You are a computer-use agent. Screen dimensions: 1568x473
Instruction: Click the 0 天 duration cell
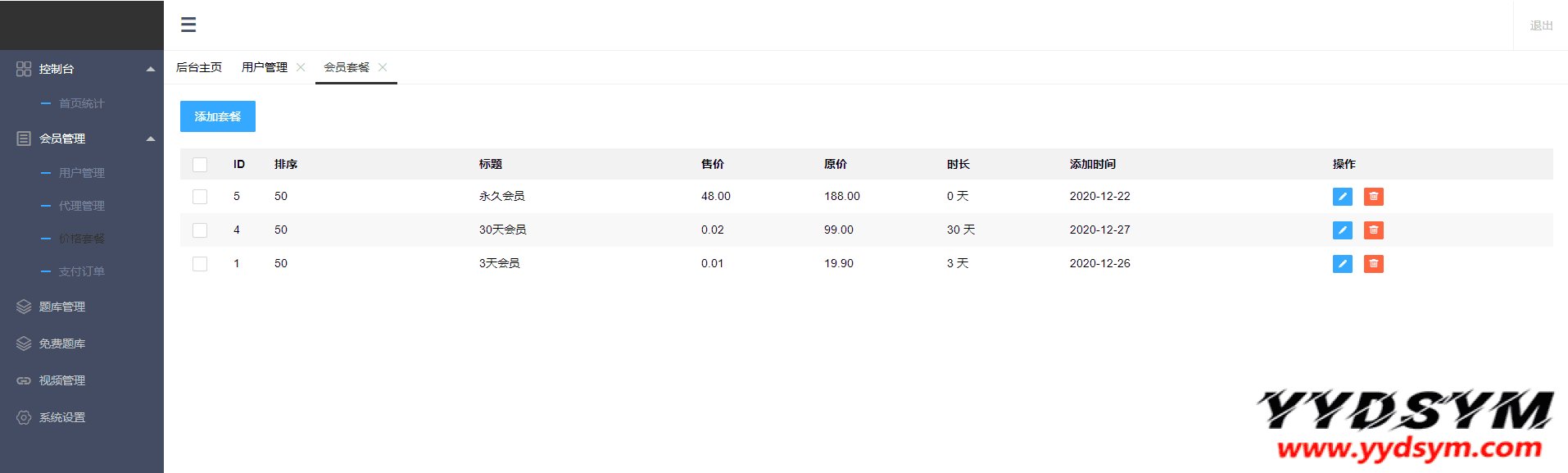(x=958, y=196)
